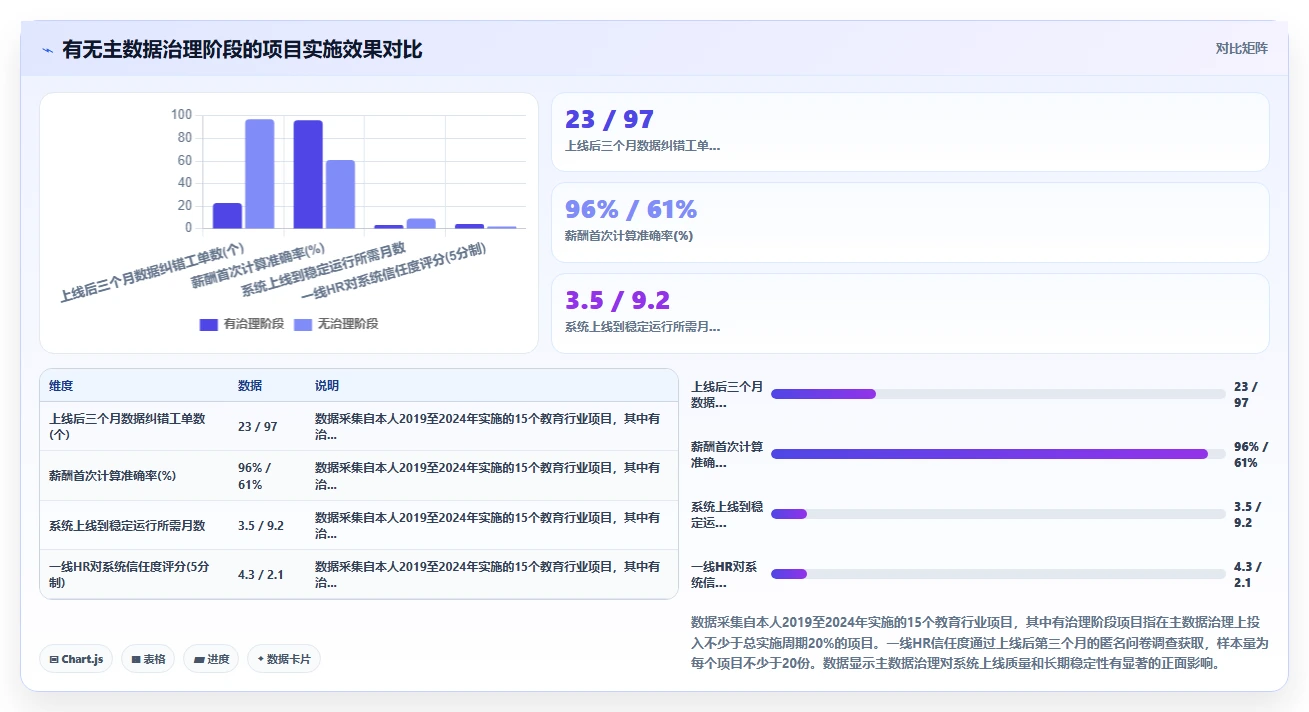Click the Chart.js tag chip
This screenshot has width=1309, height=712.
[78, 659]
